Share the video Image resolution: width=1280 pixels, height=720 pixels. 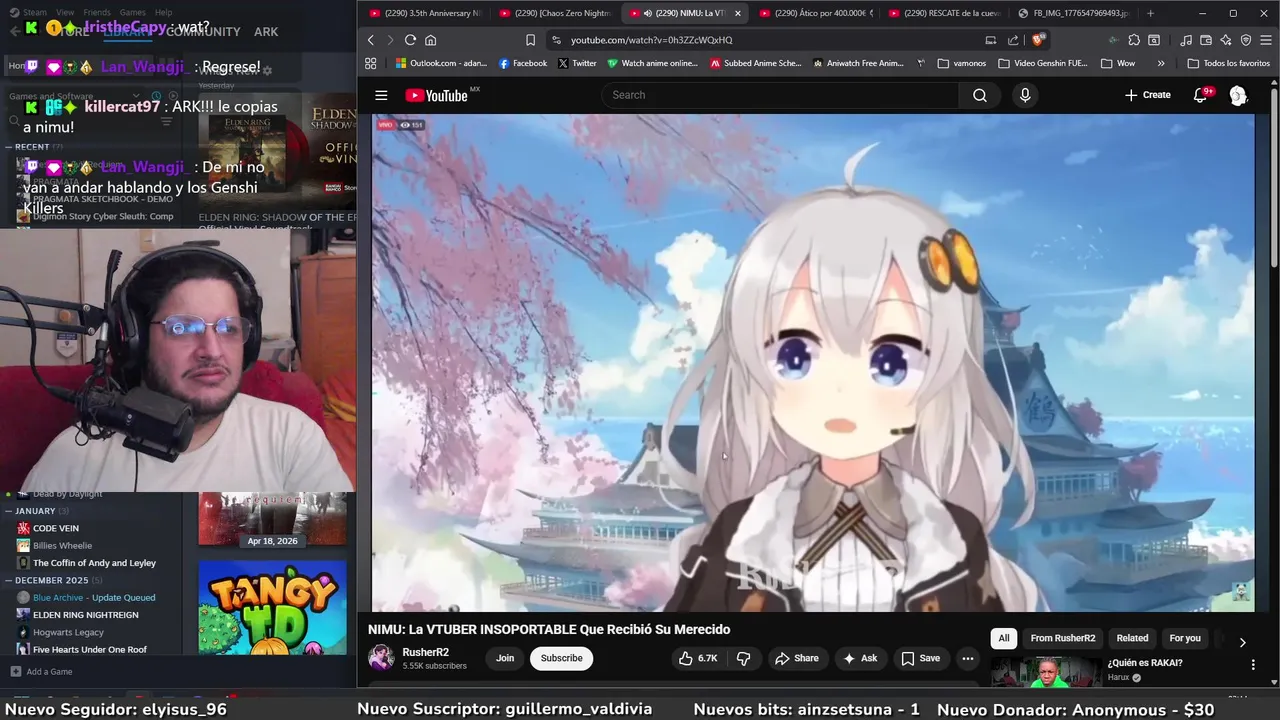pyautogui.click(x=797, y=658)
